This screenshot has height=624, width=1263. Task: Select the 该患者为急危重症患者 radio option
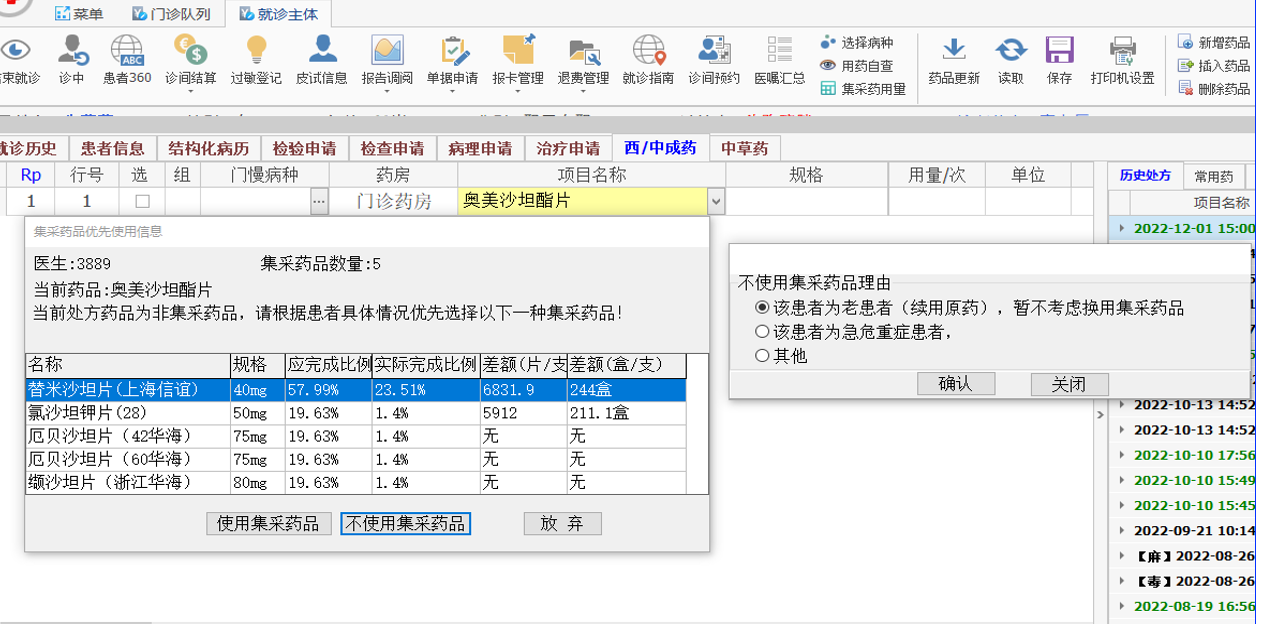coord(763,332)
